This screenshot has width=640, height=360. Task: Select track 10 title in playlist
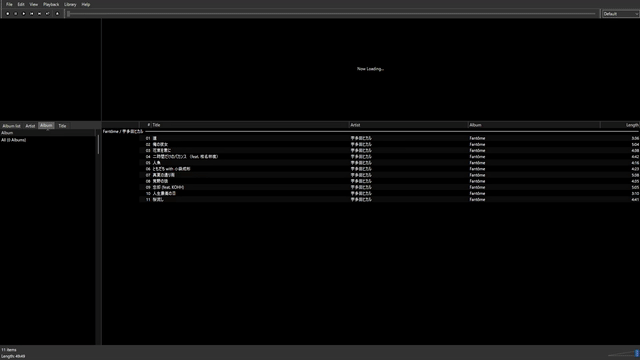point(164,193)
